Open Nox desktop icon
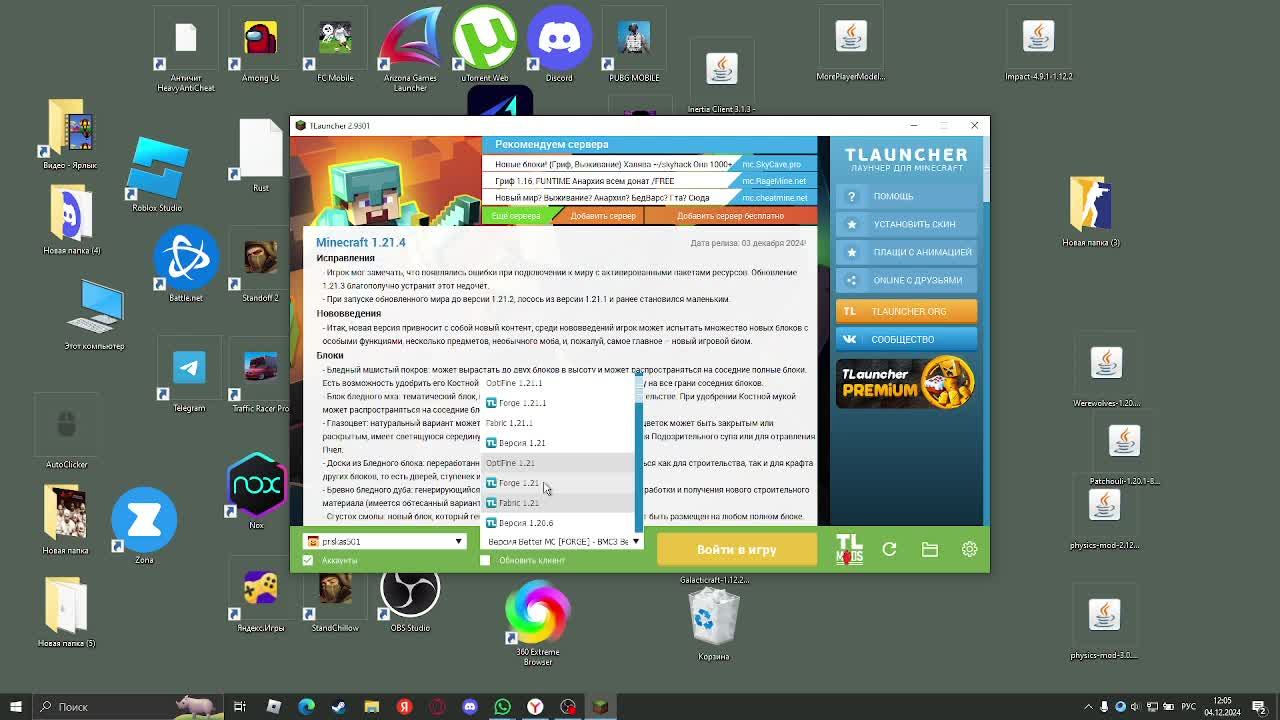This screenshot has height=720, width=1280. coord(257,492)
